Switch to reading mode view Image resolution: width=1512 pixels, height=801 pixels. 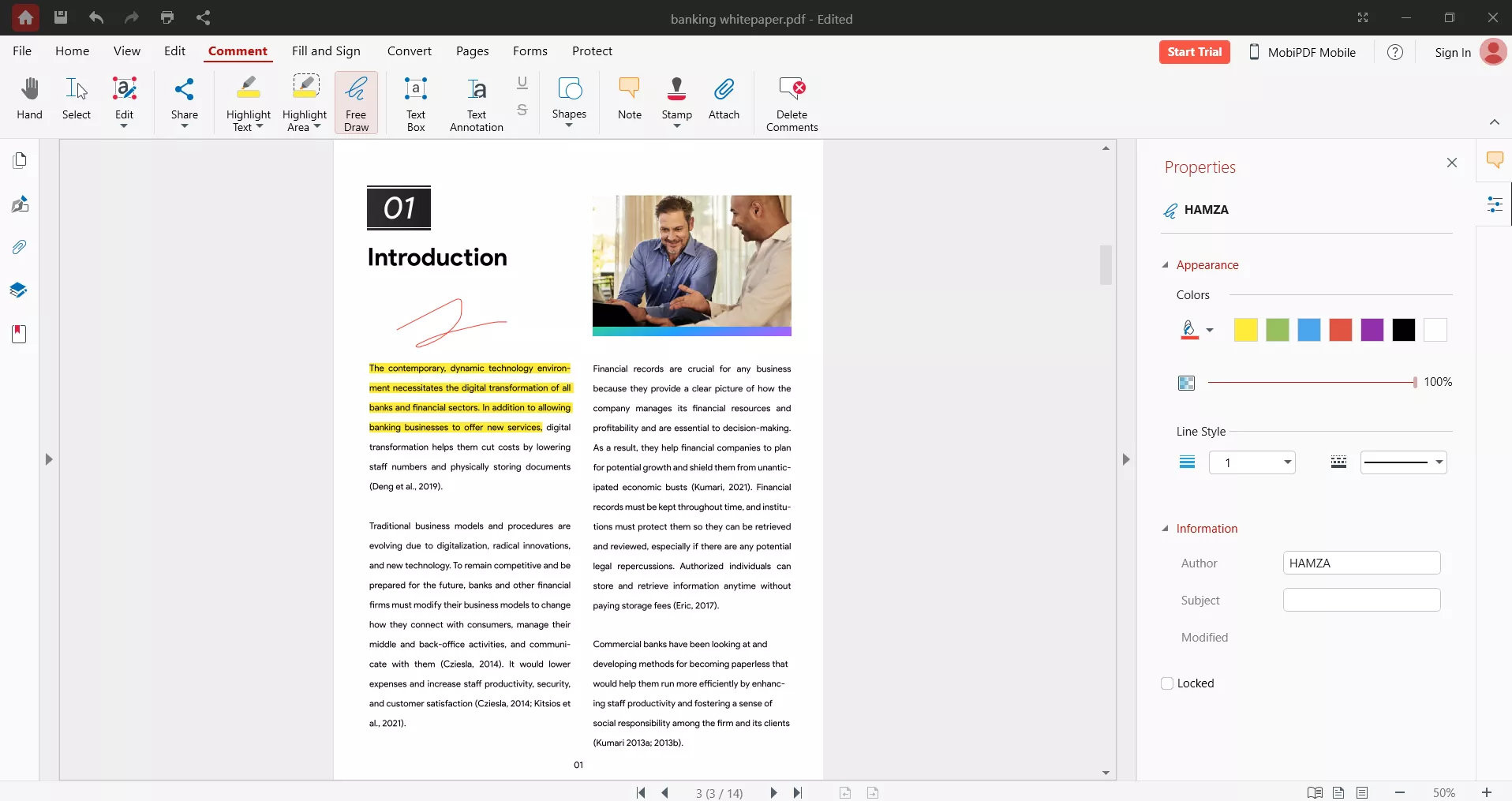pyautogui.click(x=1315, y=792)
